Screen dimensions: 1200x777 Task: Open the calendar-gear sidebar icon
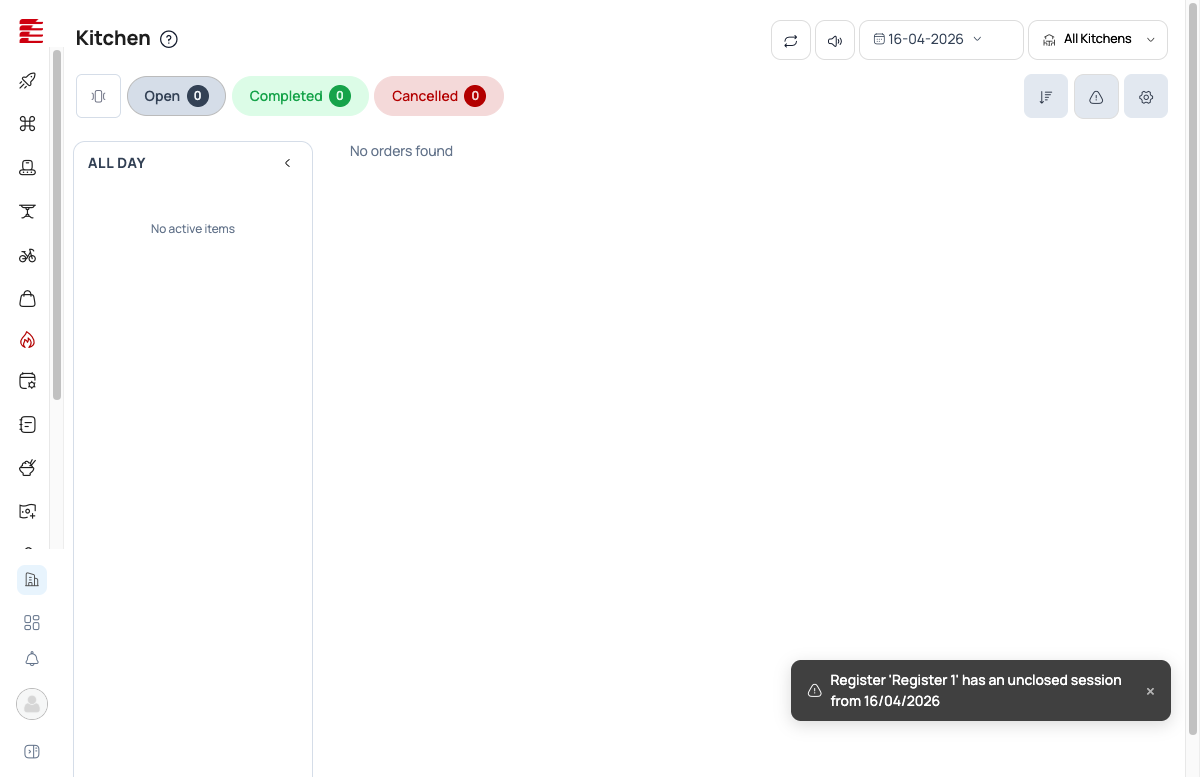(x=28, y=381)
